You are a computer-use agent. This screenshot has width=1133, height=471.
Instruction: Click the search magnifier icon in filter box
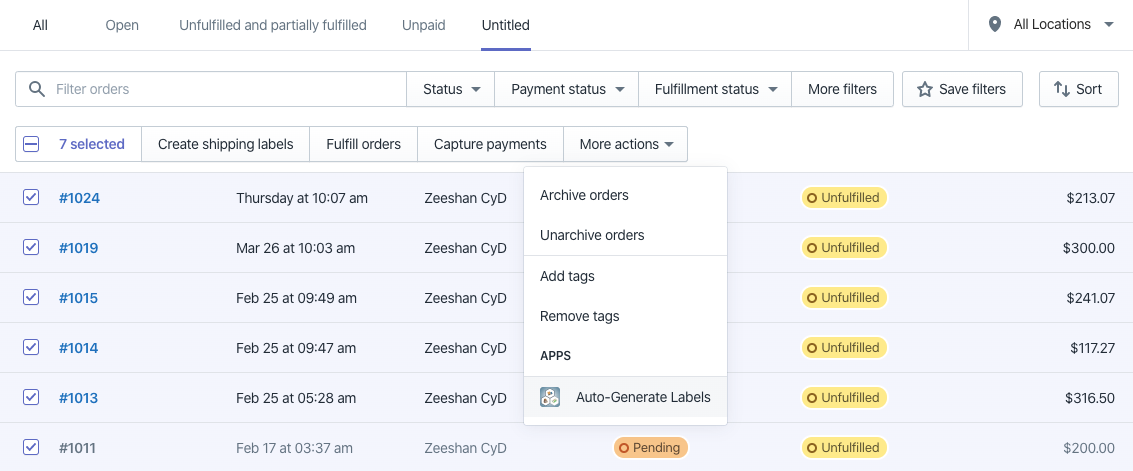point(37,89)
